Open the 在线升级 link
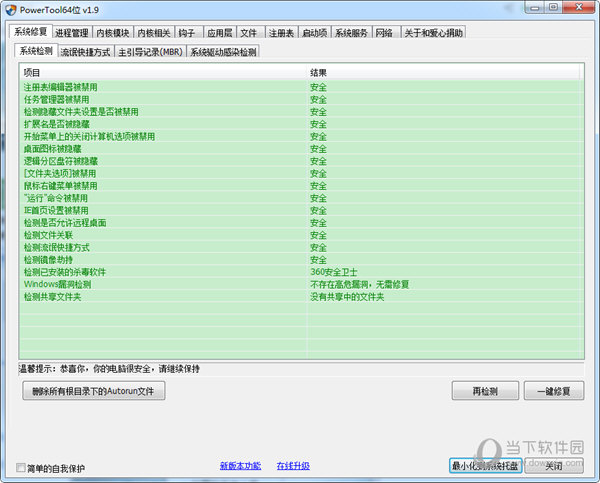The height and width of the screenshot is (483, 600). (293, 465)
